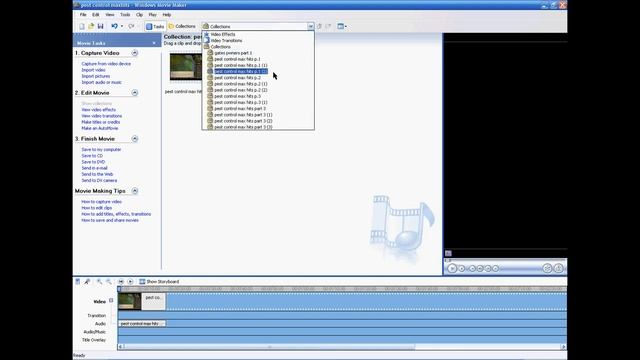This screenshot has height=360, width=640.
Task: Open the Clip menu
Action: pos(139,15)
